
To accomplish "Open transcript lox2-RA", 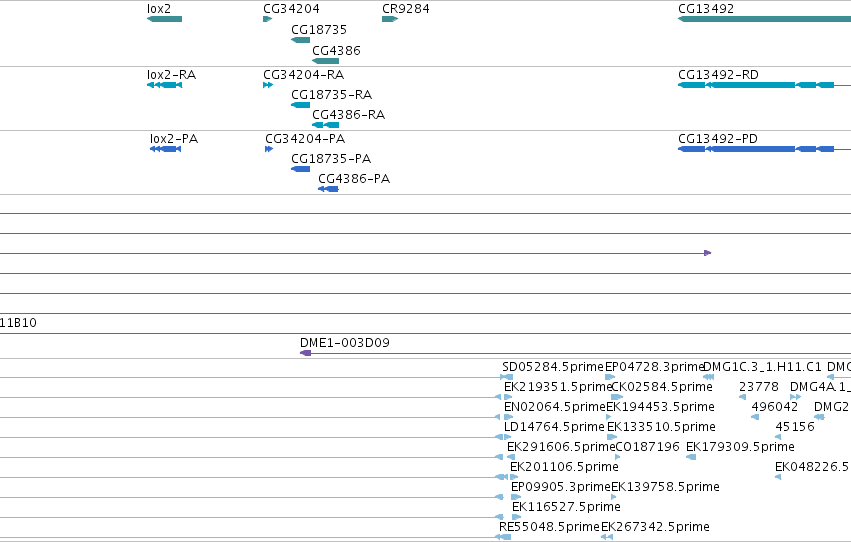I will pos(172,74).
